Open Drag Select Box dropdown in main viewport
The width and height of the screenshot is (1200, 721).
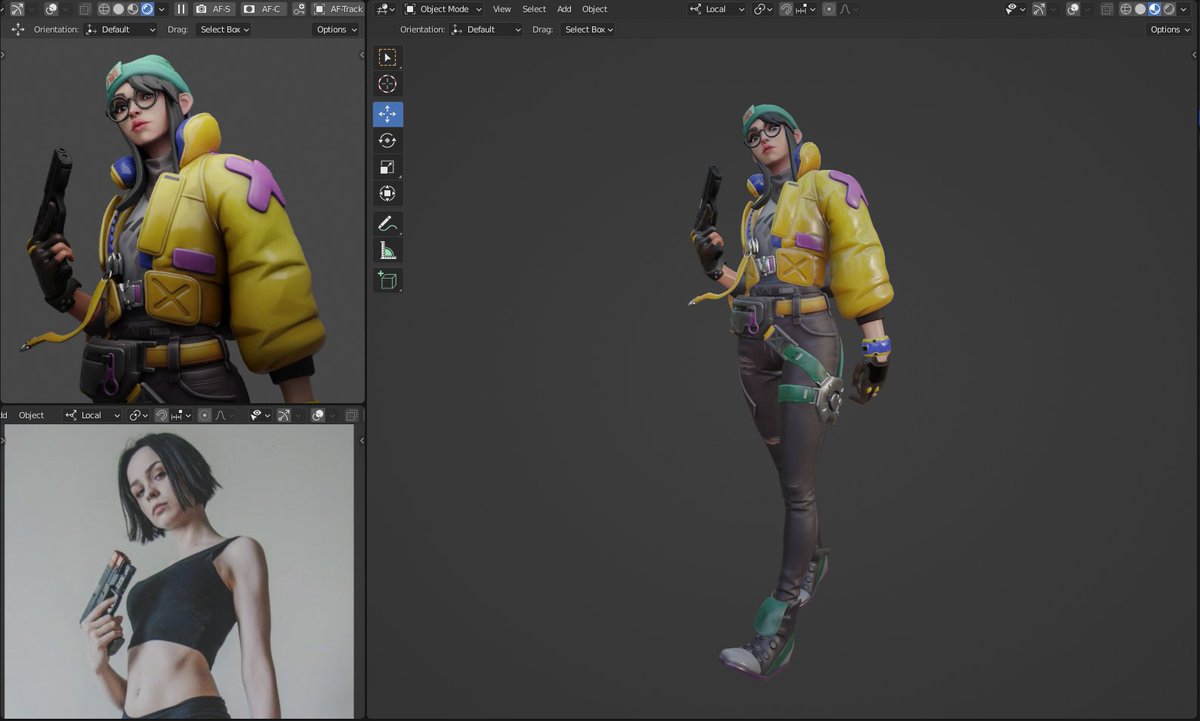(x=587, y=30)
